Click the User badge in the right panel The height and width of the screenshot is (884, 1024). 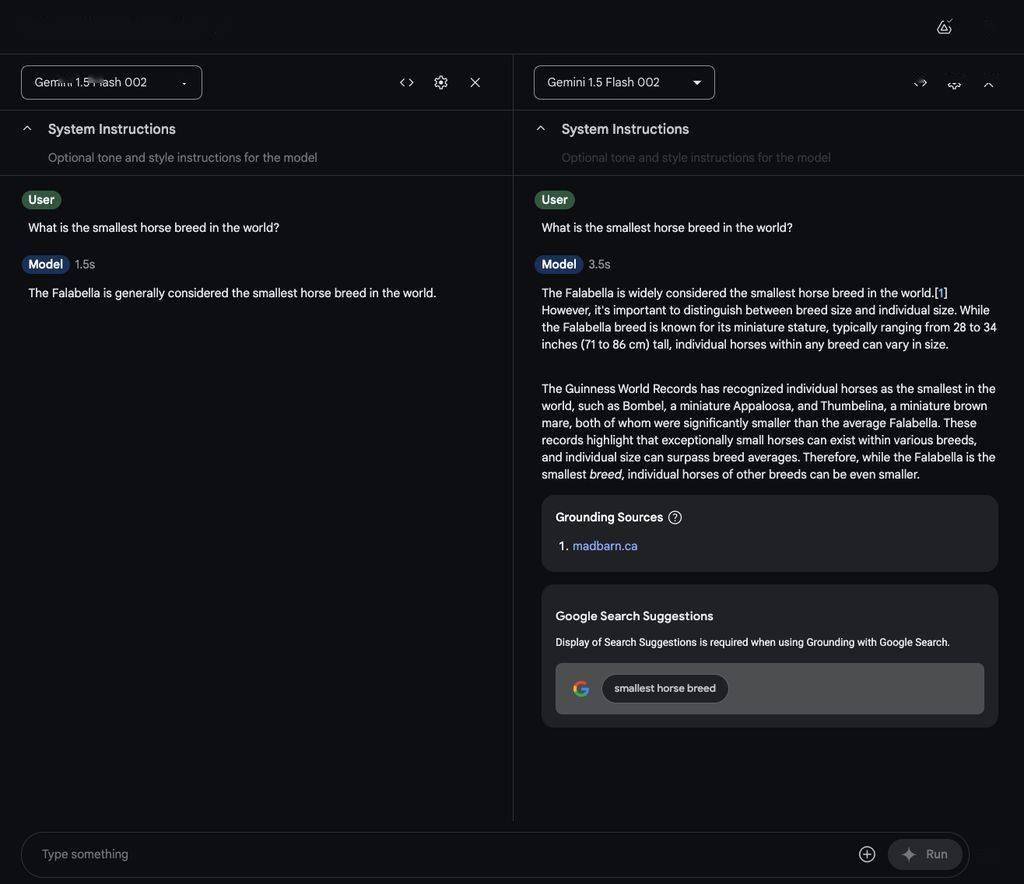[x=554, y=200]
